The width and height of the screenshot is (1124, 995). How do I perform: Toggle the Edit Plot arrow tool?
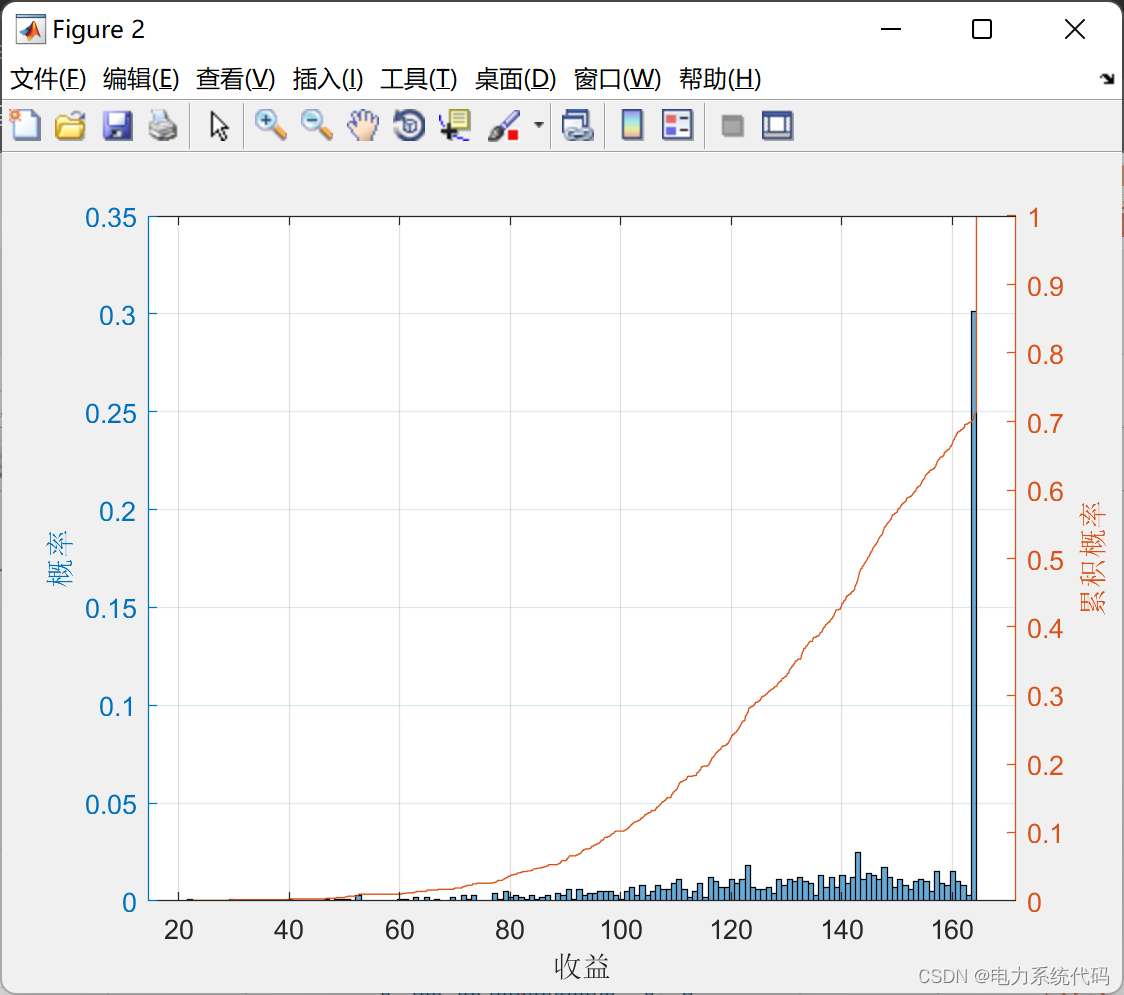click(x=219, y=125)
